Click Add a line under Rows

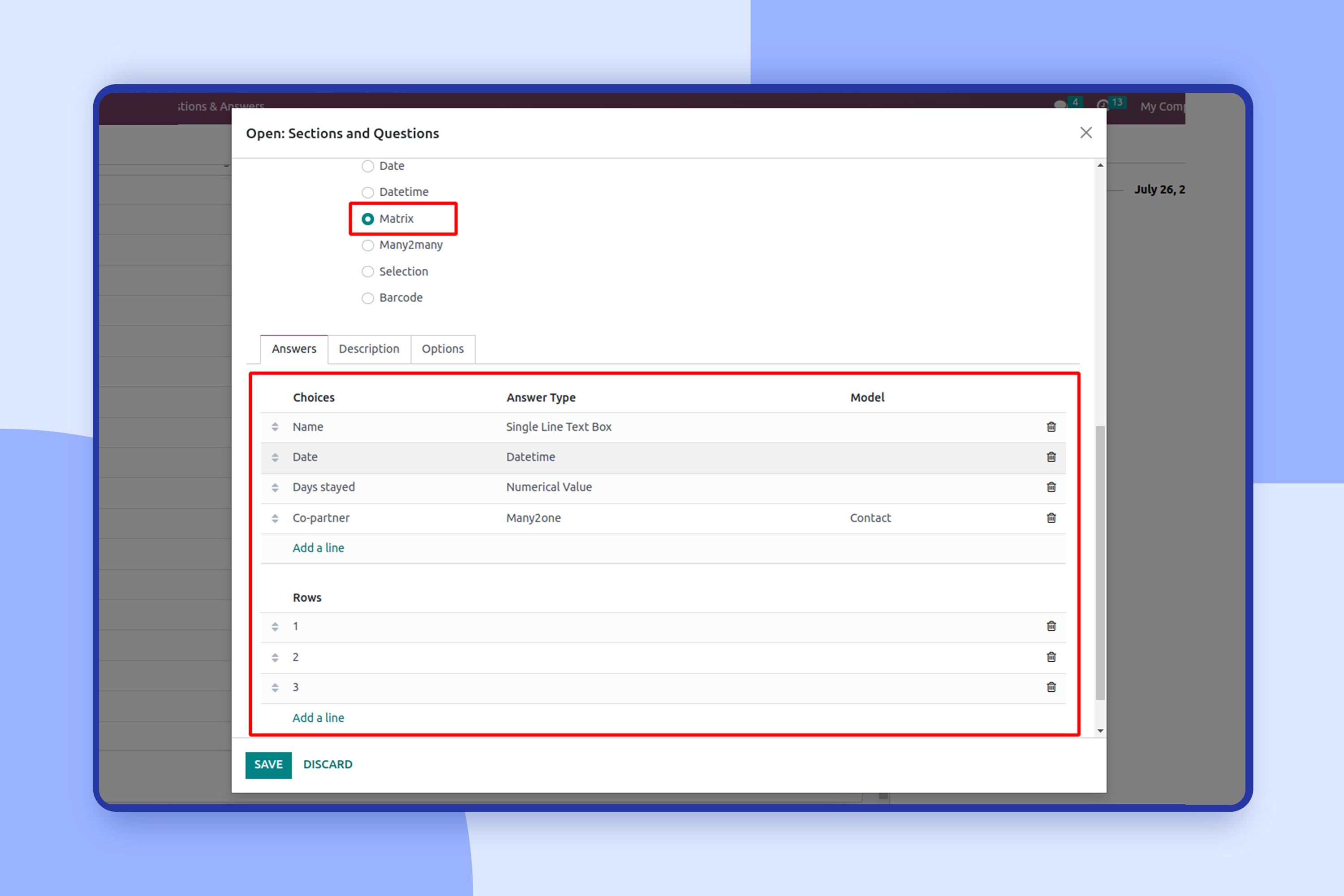(x=318, y=718)
